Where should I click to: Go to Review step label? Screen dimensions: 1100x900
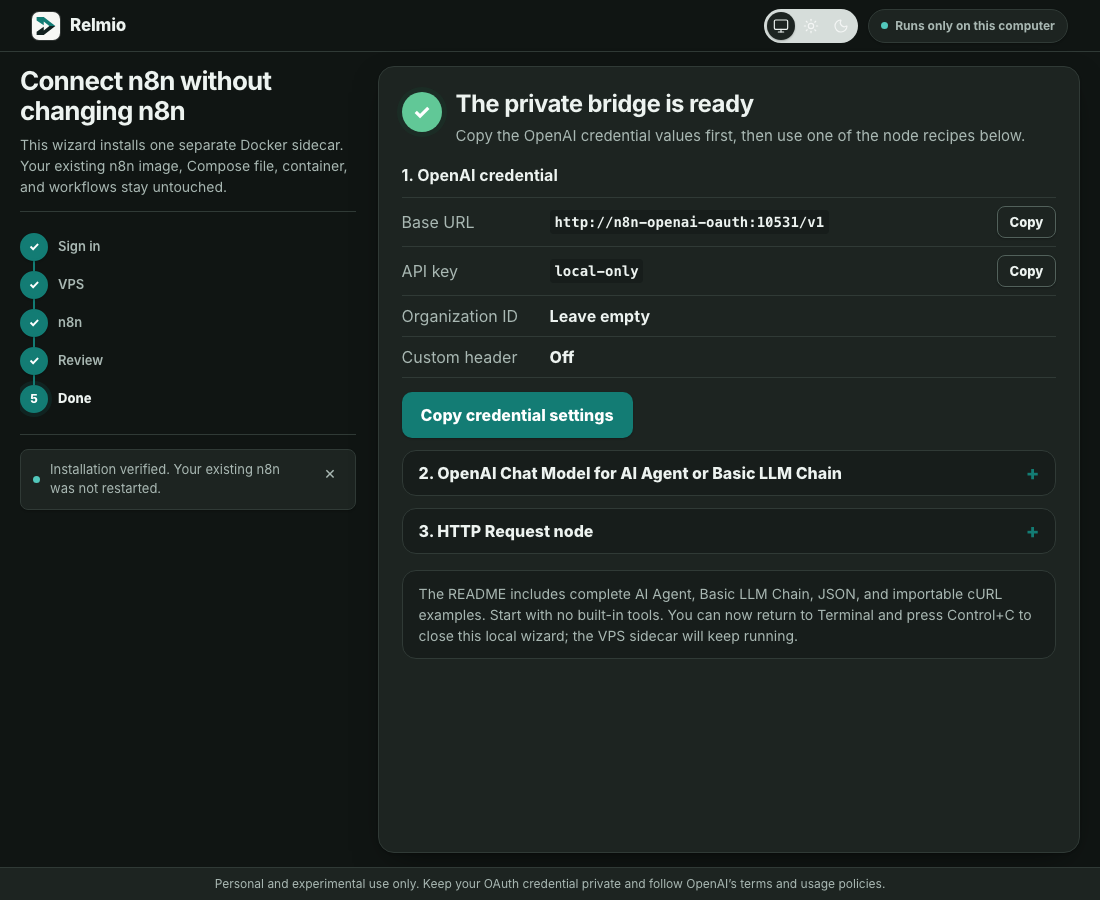80,360
